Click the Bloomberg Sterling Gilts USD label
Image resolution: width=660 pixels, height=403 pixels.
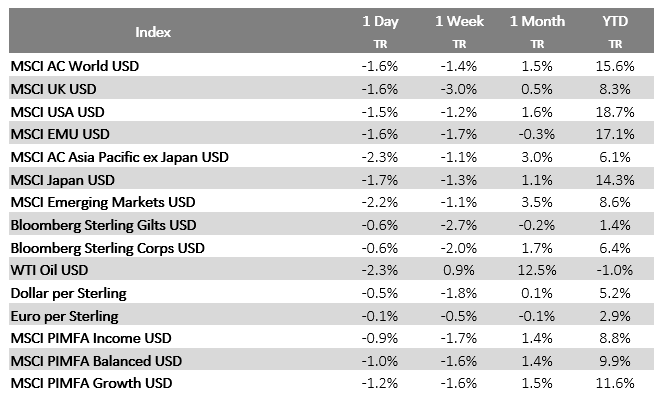(x=103, y=224)
